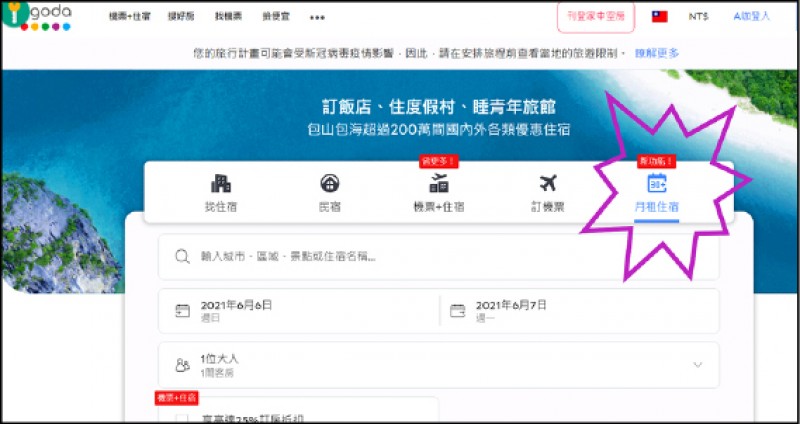Open the three-dots more menu in header
This screenshot has width=800, height=424.
pyautogui.click(x=317, y=17)
